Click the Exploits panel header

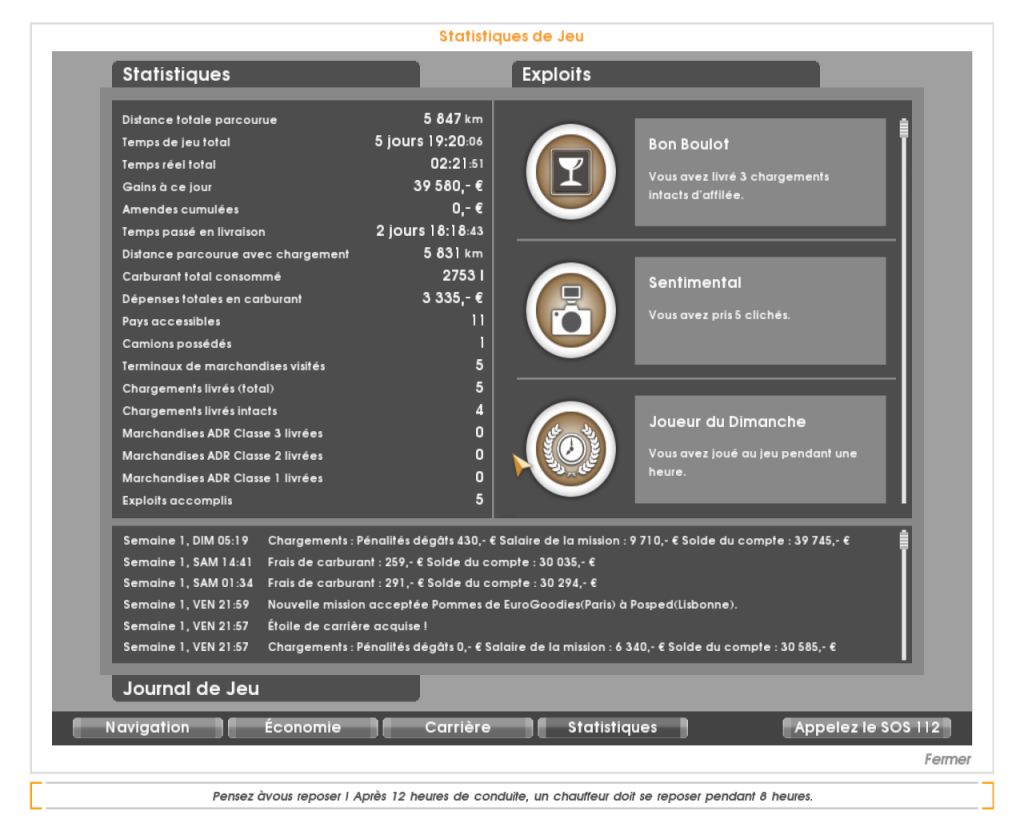665,74
